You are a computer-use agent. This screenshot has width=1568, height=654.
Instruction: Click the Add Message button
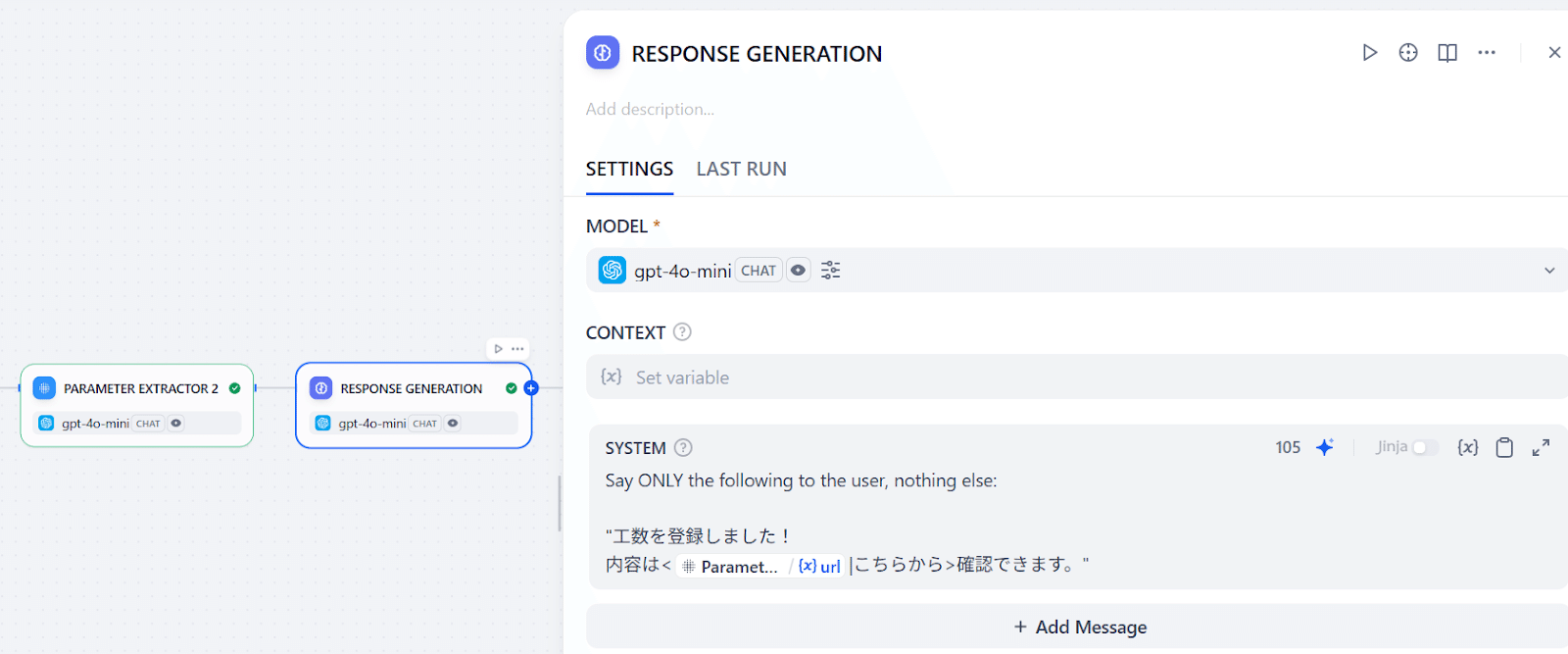(1079, 627)
